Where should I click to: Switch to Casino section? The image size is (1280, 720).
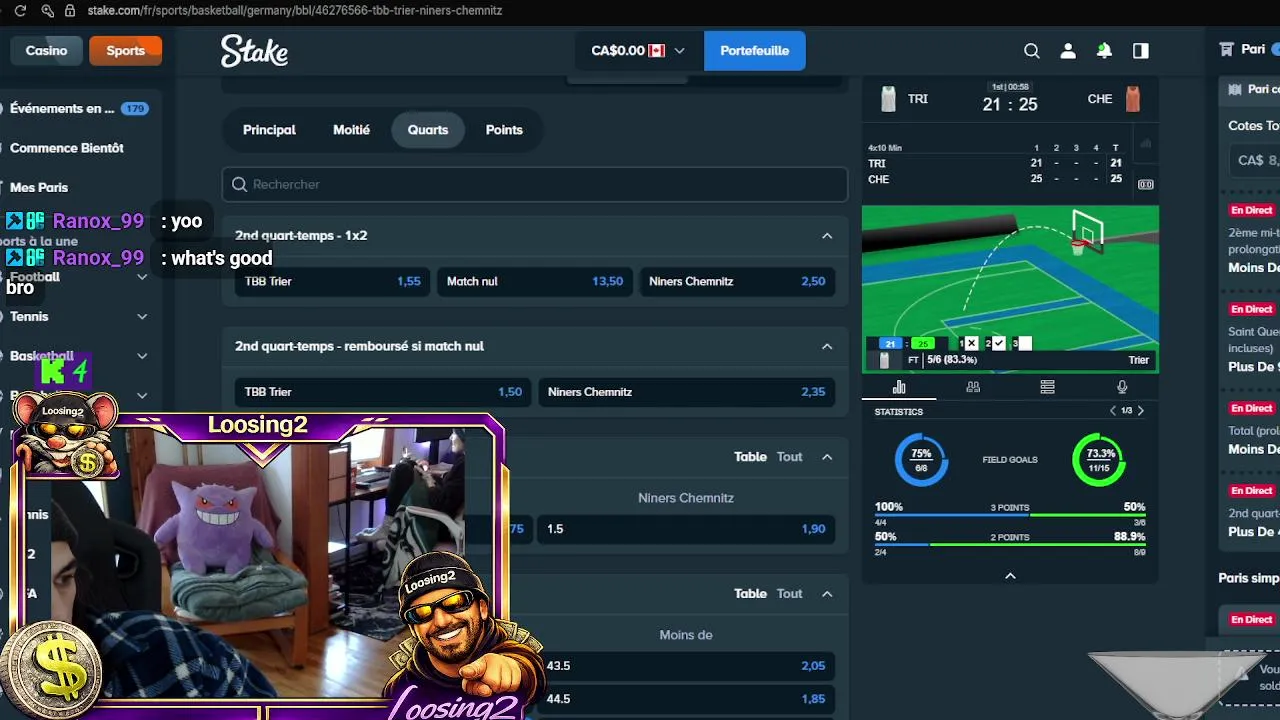point(45,51)
